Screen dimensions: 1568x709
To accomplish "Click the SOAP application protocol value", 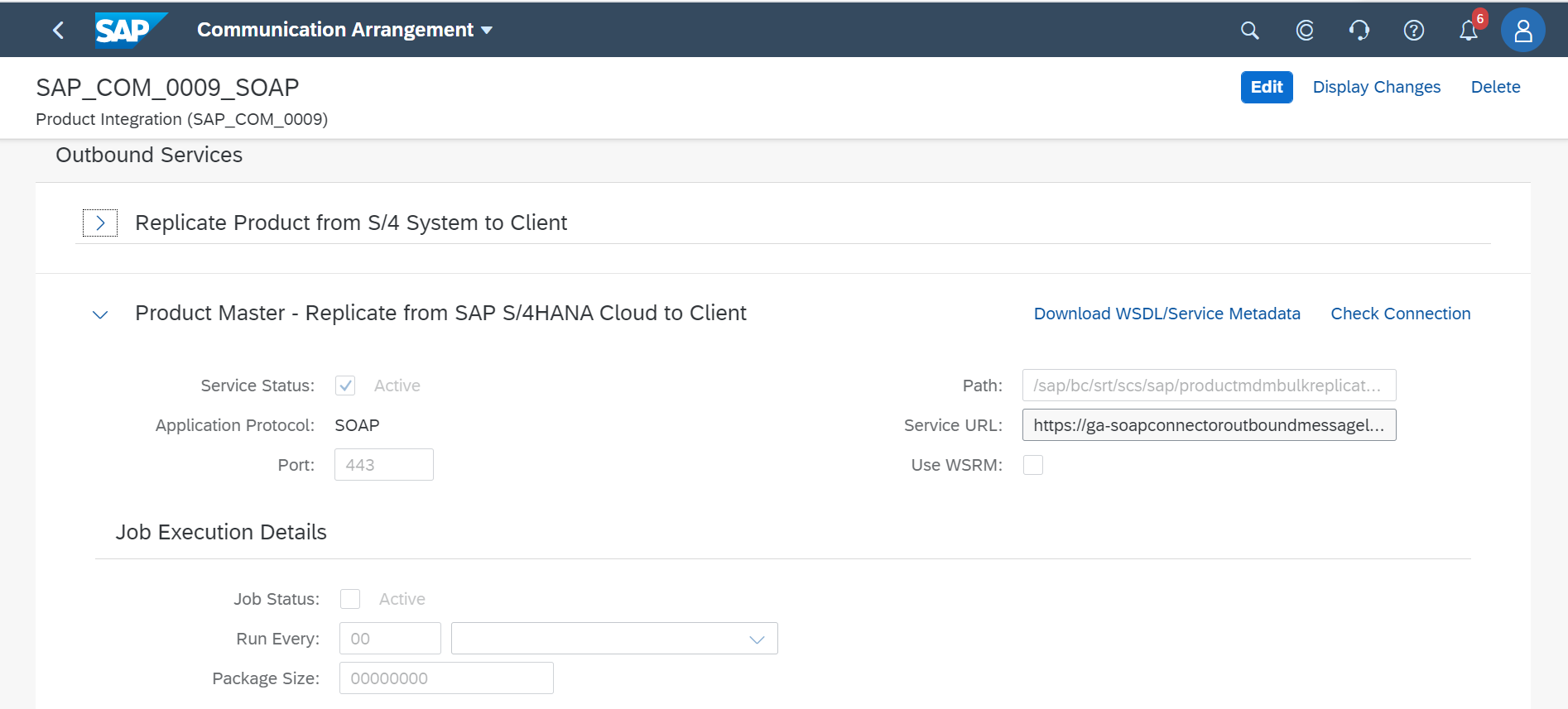I will pyautogui.click(x=357, y=425).
